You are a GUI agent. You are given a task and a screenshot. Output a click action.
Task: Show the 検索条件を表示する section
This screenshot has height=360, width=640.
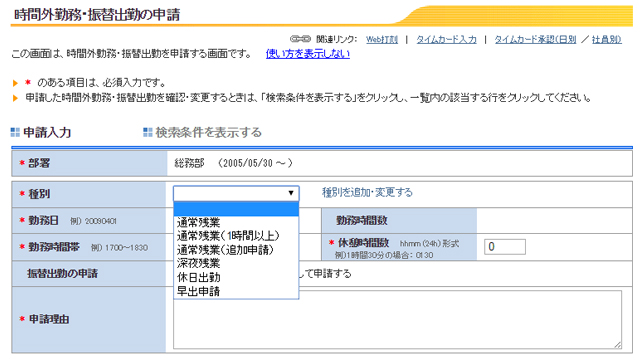click(208, 133)
